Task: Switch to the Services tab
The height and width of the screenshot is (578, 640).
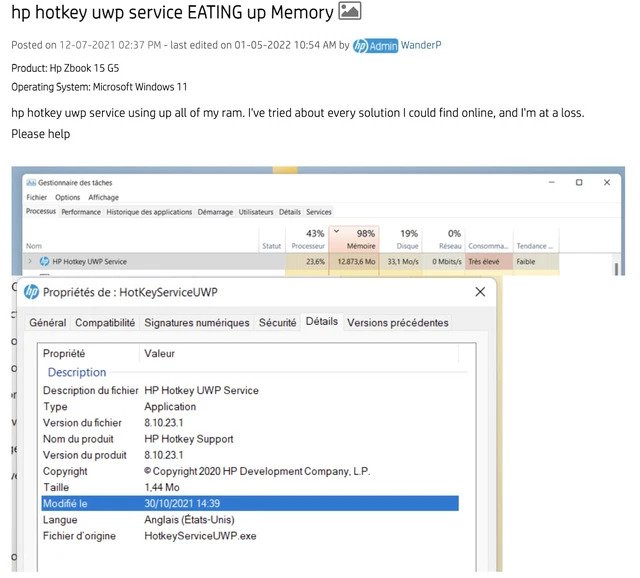Action: pyautogui.click(x=318, y=212)
